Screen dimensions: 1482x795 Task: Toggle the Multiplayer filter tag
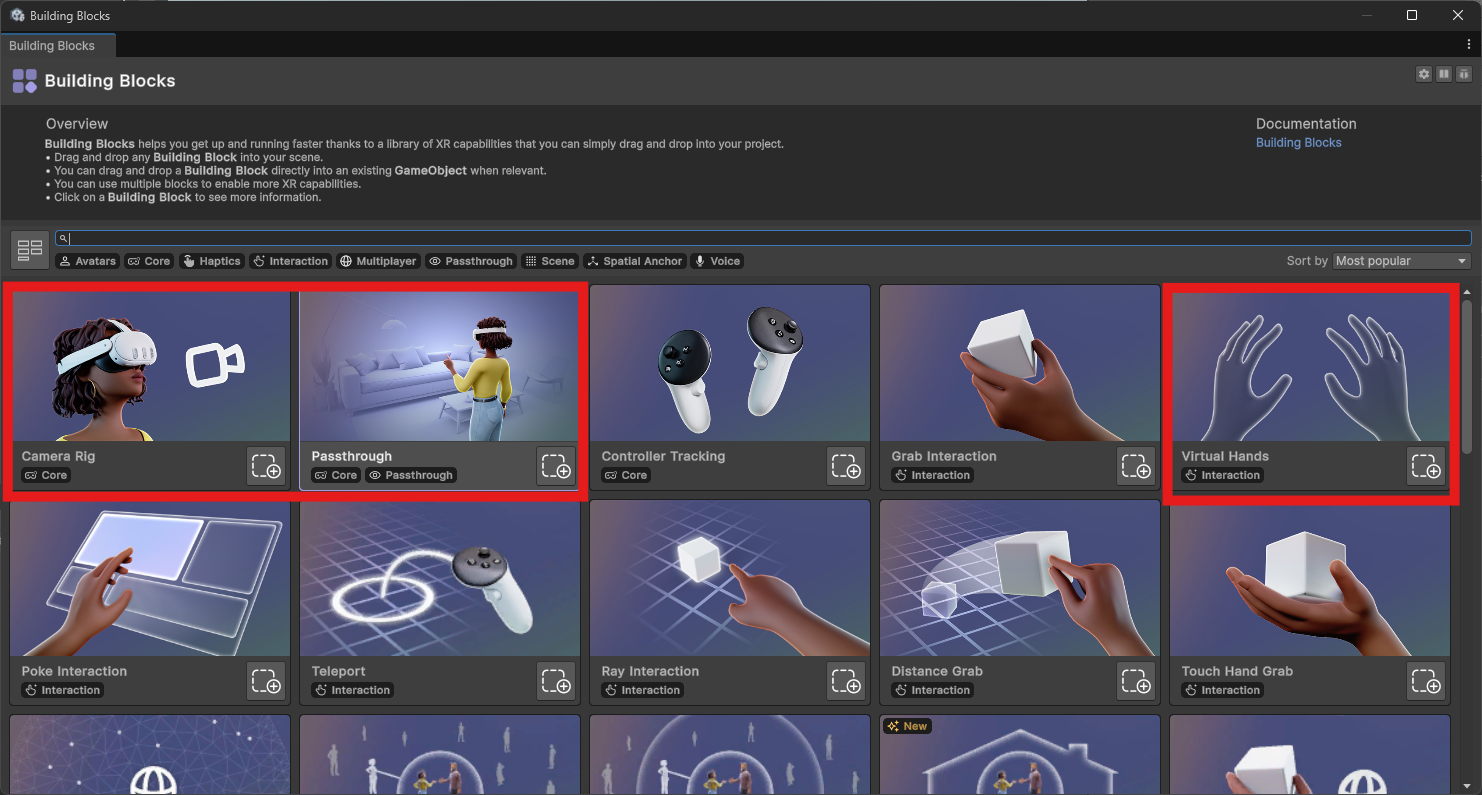coord(379,261)
